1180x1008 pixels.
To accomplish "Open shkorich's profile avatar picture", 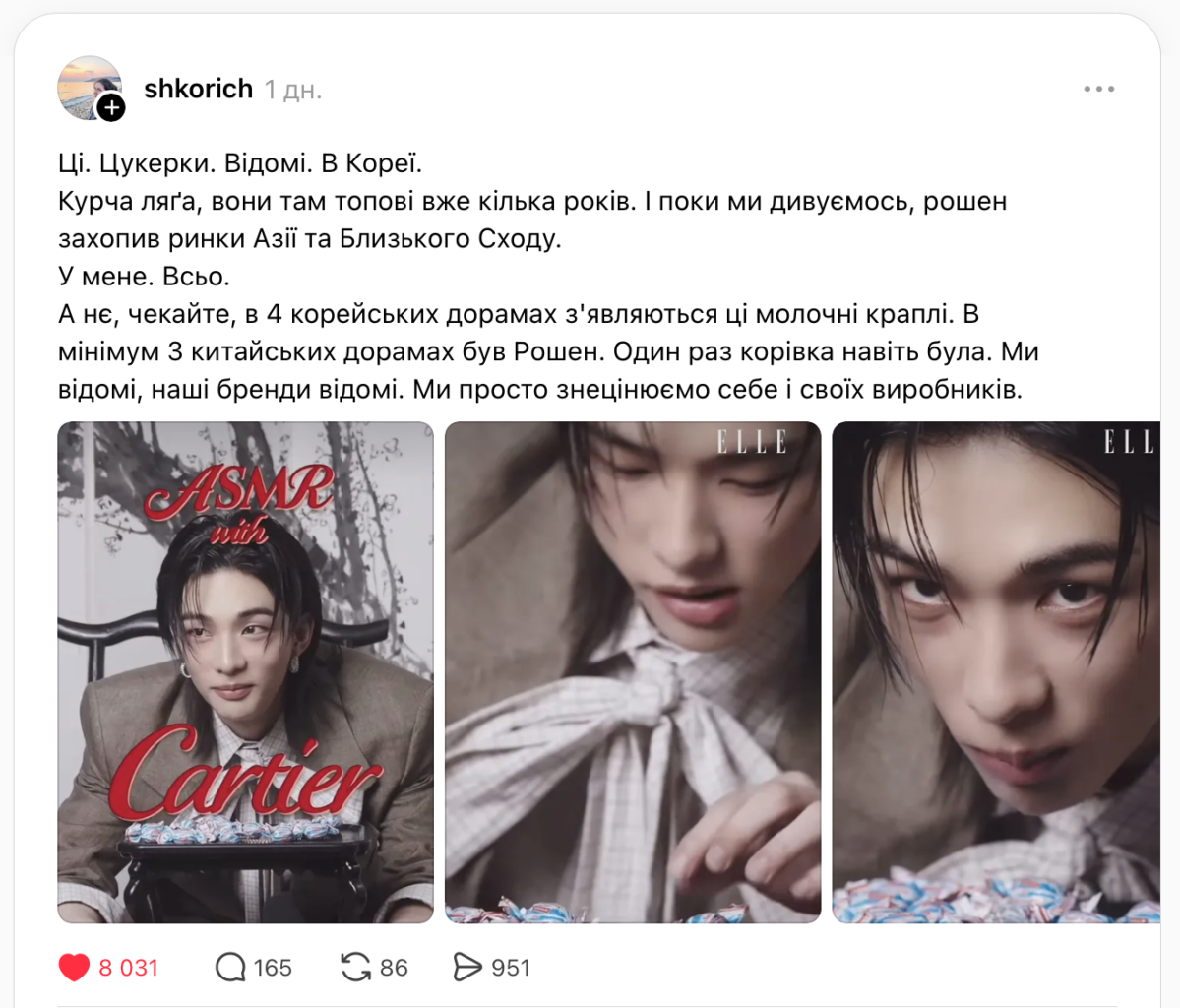I will click(x=88, y=87).
